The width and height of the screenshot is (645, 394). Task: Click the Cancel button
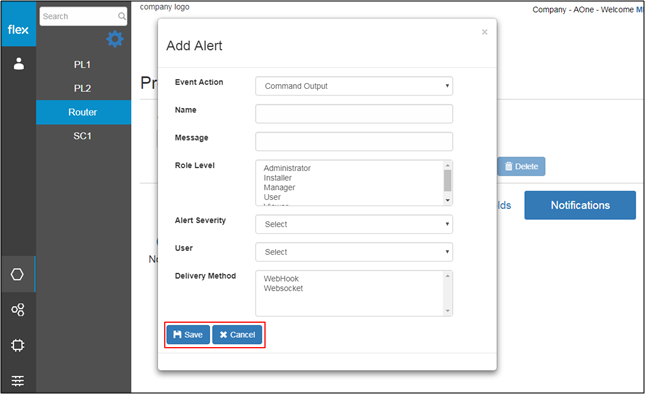click(237, 335)
